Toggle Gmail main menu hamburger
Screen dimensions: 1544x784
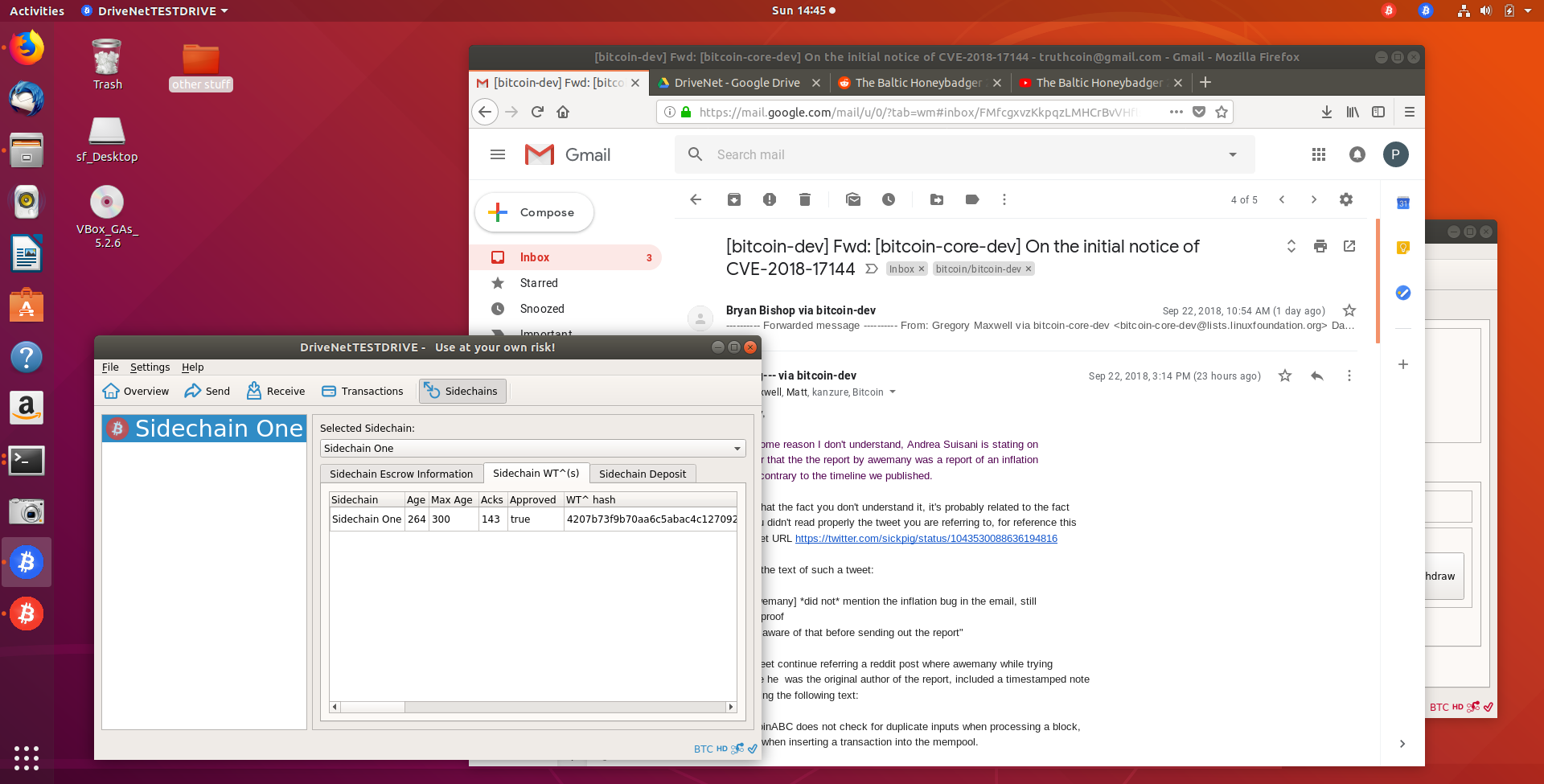[x=498, y=154]
